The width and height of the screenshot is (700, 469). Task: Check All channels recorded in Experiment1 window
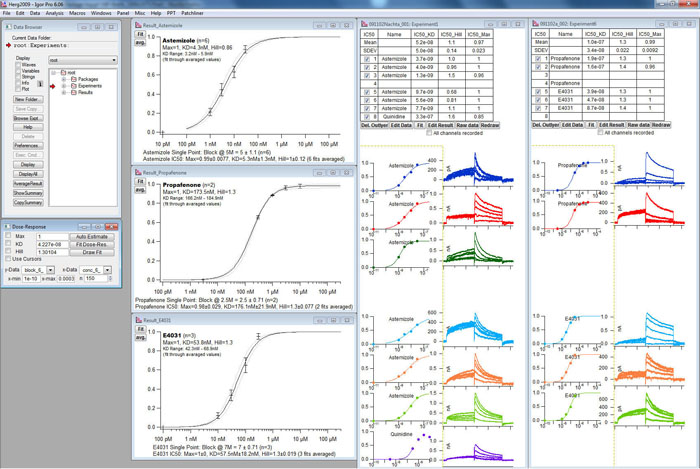tap(429, 133)
